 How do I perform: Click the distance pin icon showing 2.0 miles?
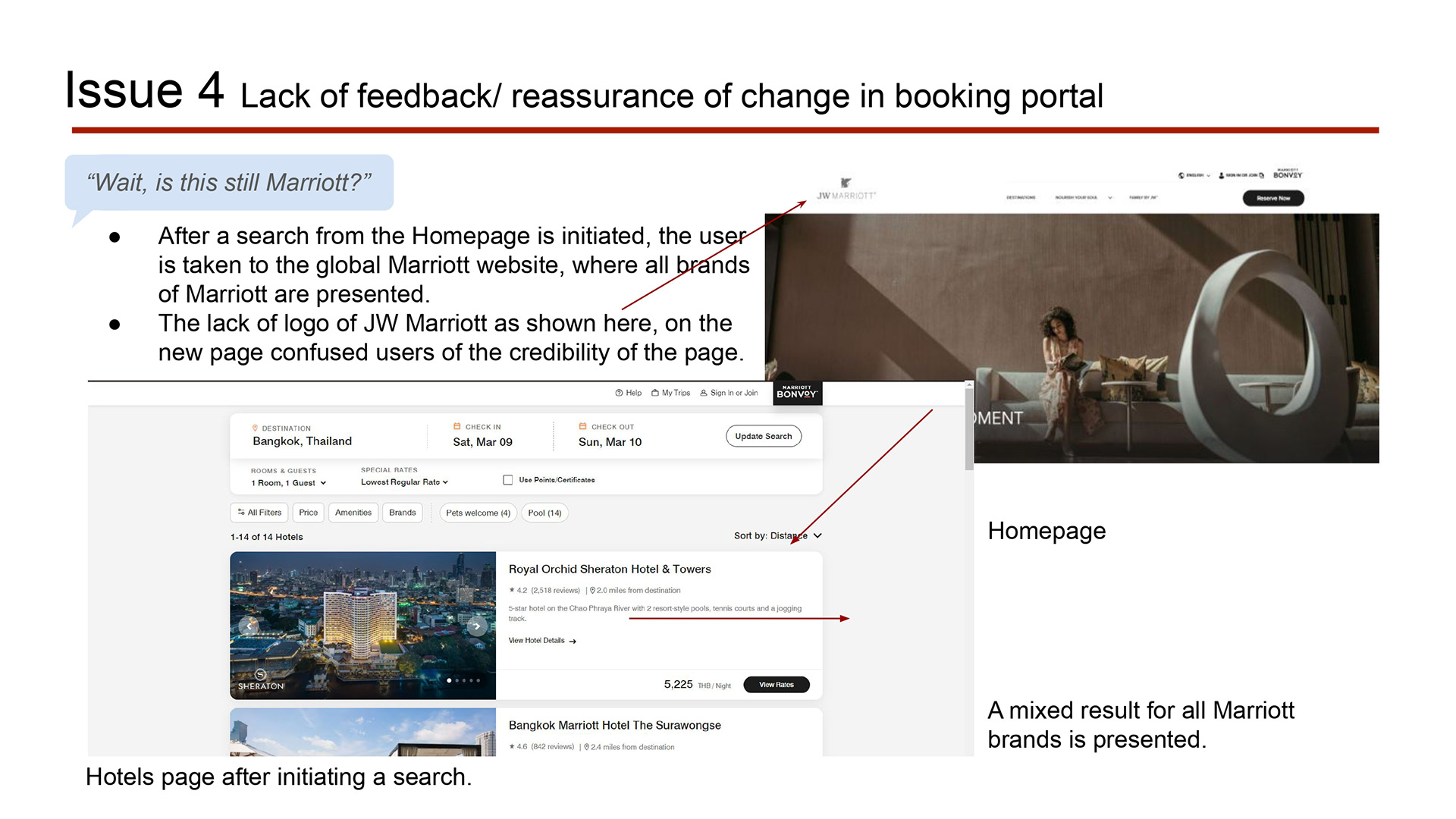click(592, 590)
